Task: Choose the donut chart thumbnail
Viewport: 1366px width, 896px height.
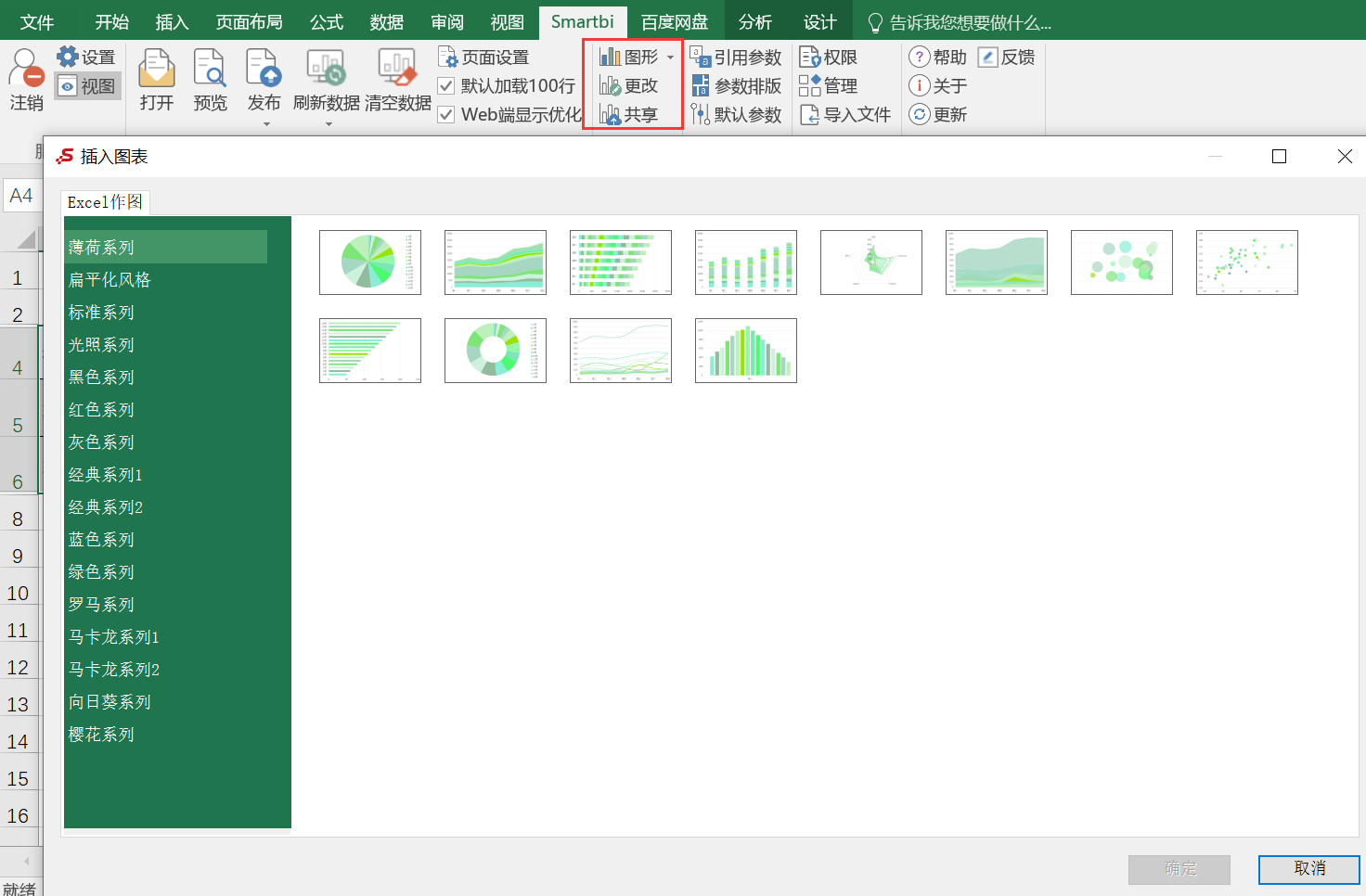Action: click(496, 351)
